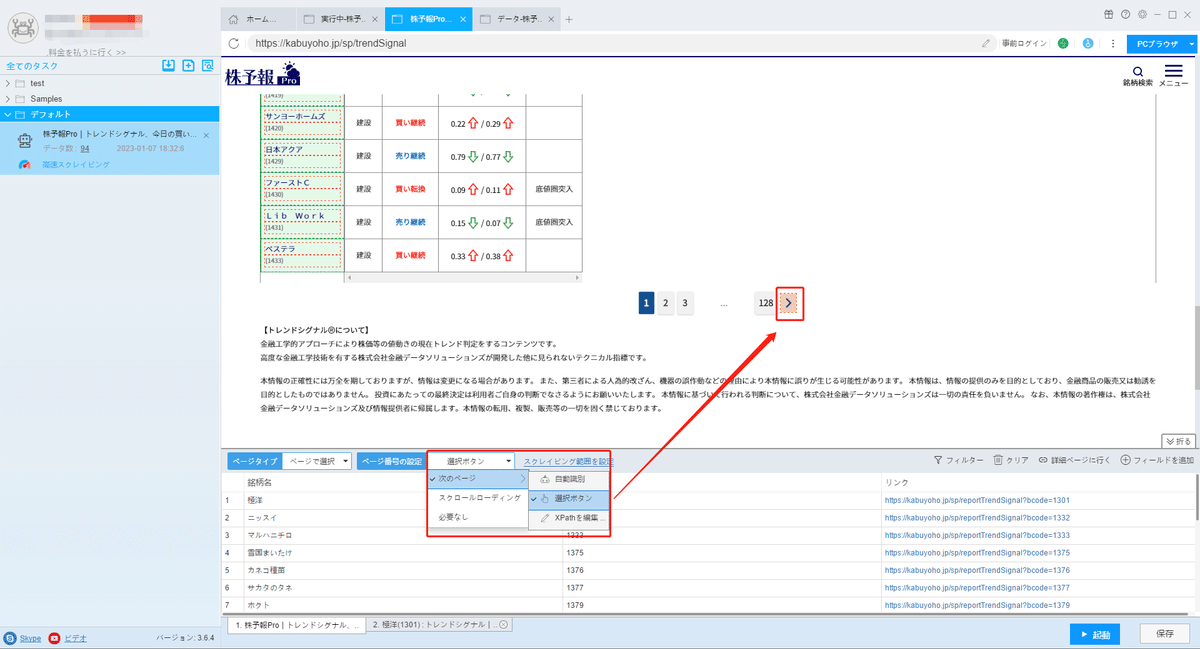The image size is (1200, 649).
Task: Collapse the panel with 折る button
Action: 1178,440
